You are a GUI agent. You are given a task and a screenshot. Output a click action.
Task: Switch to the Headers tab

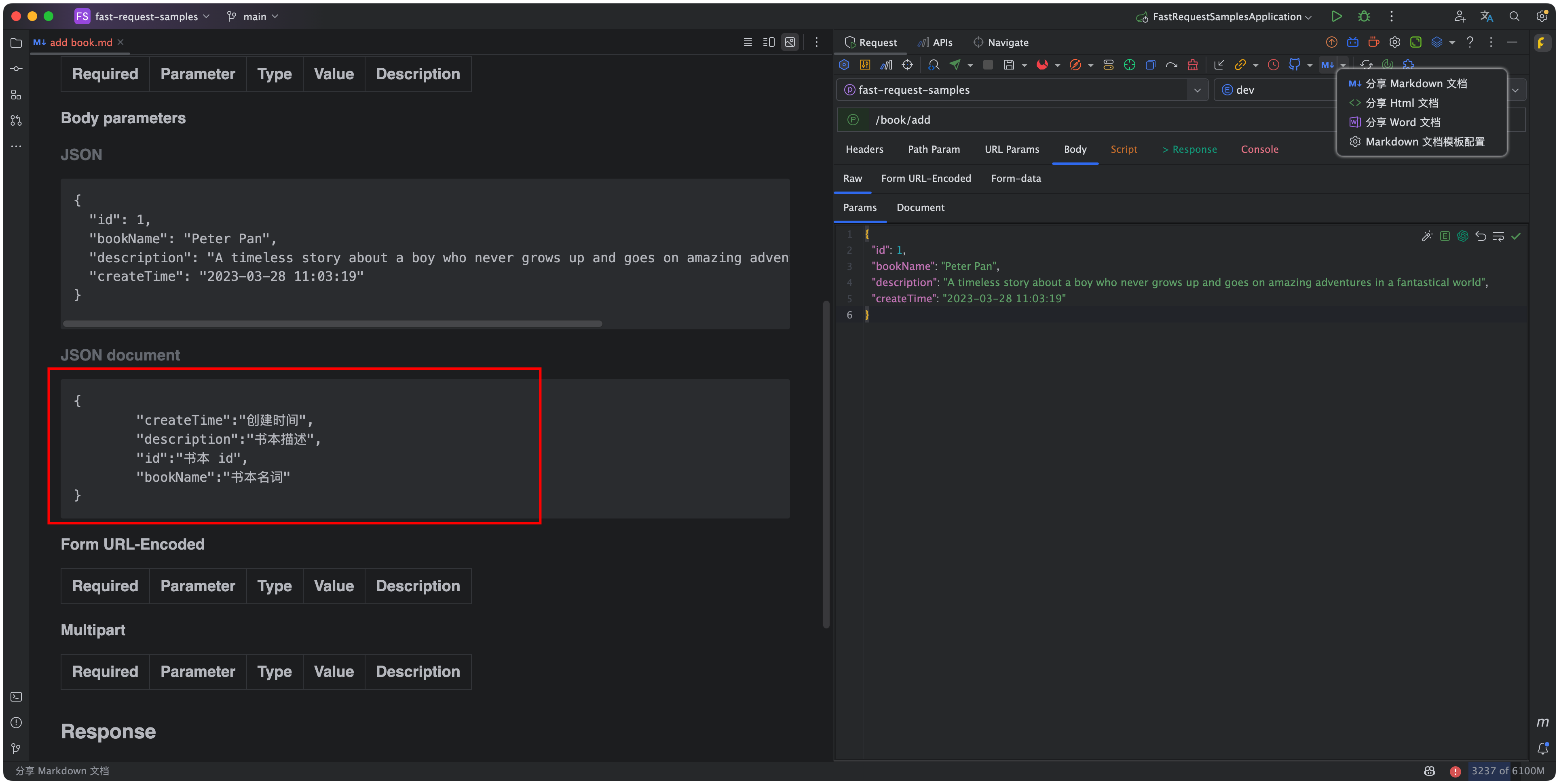864,150
